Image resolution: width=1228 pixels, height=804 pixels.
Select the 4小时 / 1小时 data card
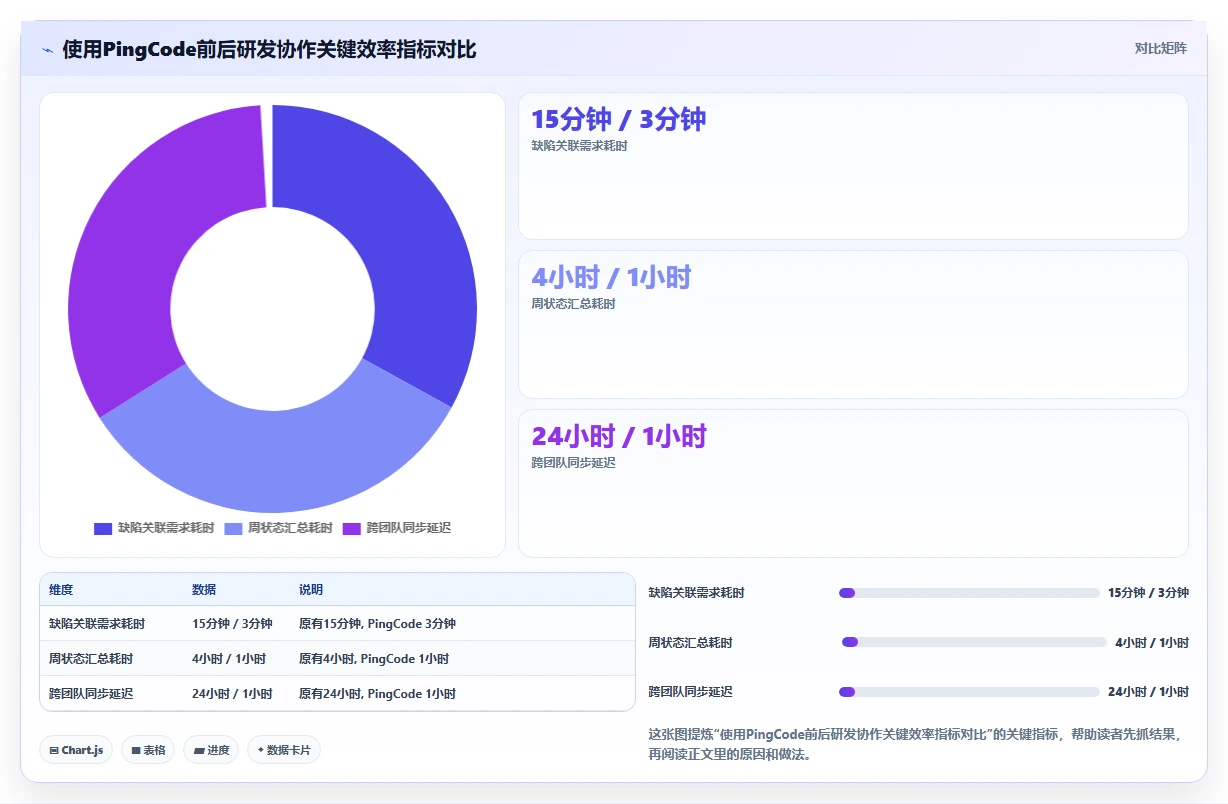tap(853, 325)
